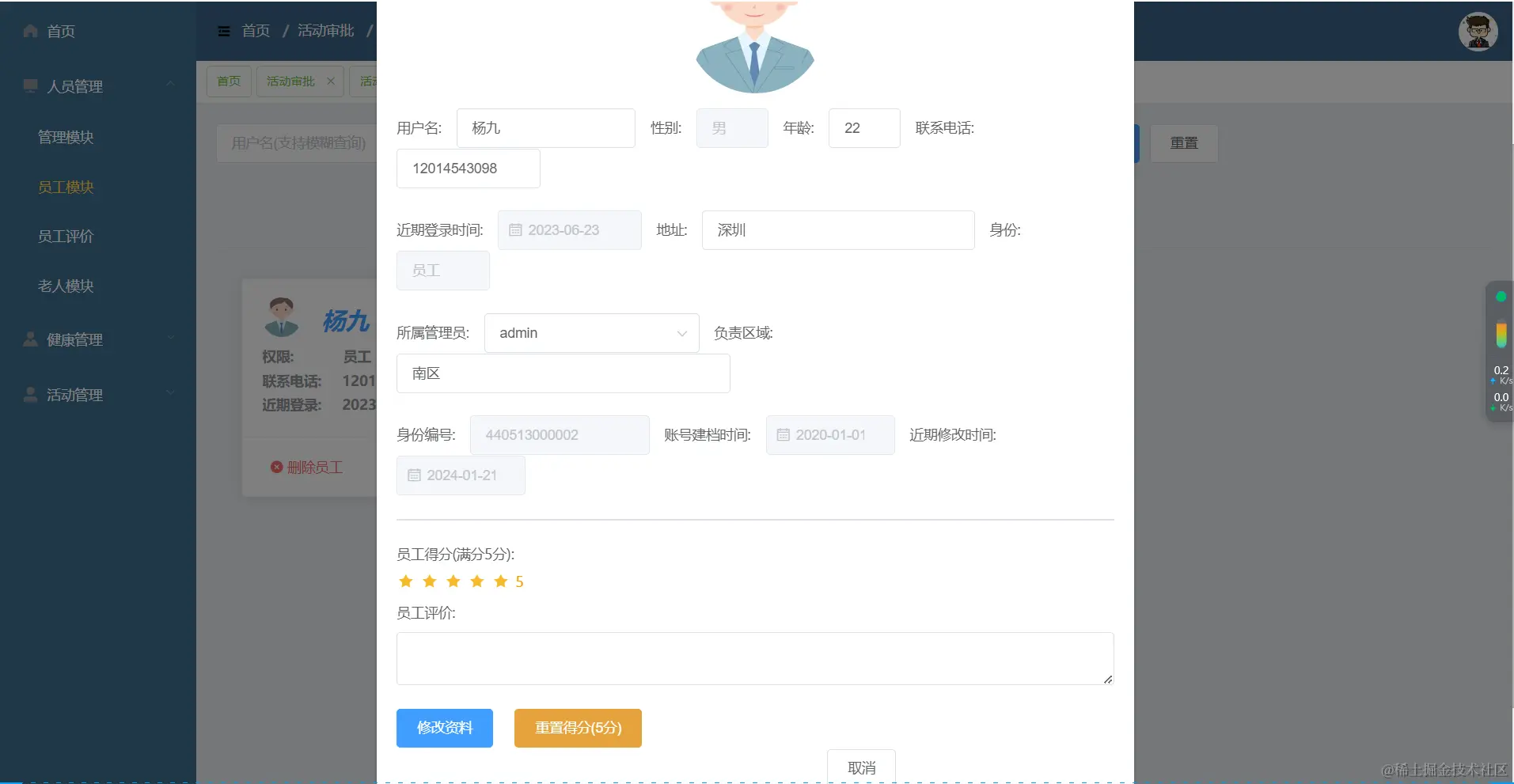Expand the 健康管理 menu chevron
Image resolution: width=1514 pixels, height=784 pixels.
(170, 338)
